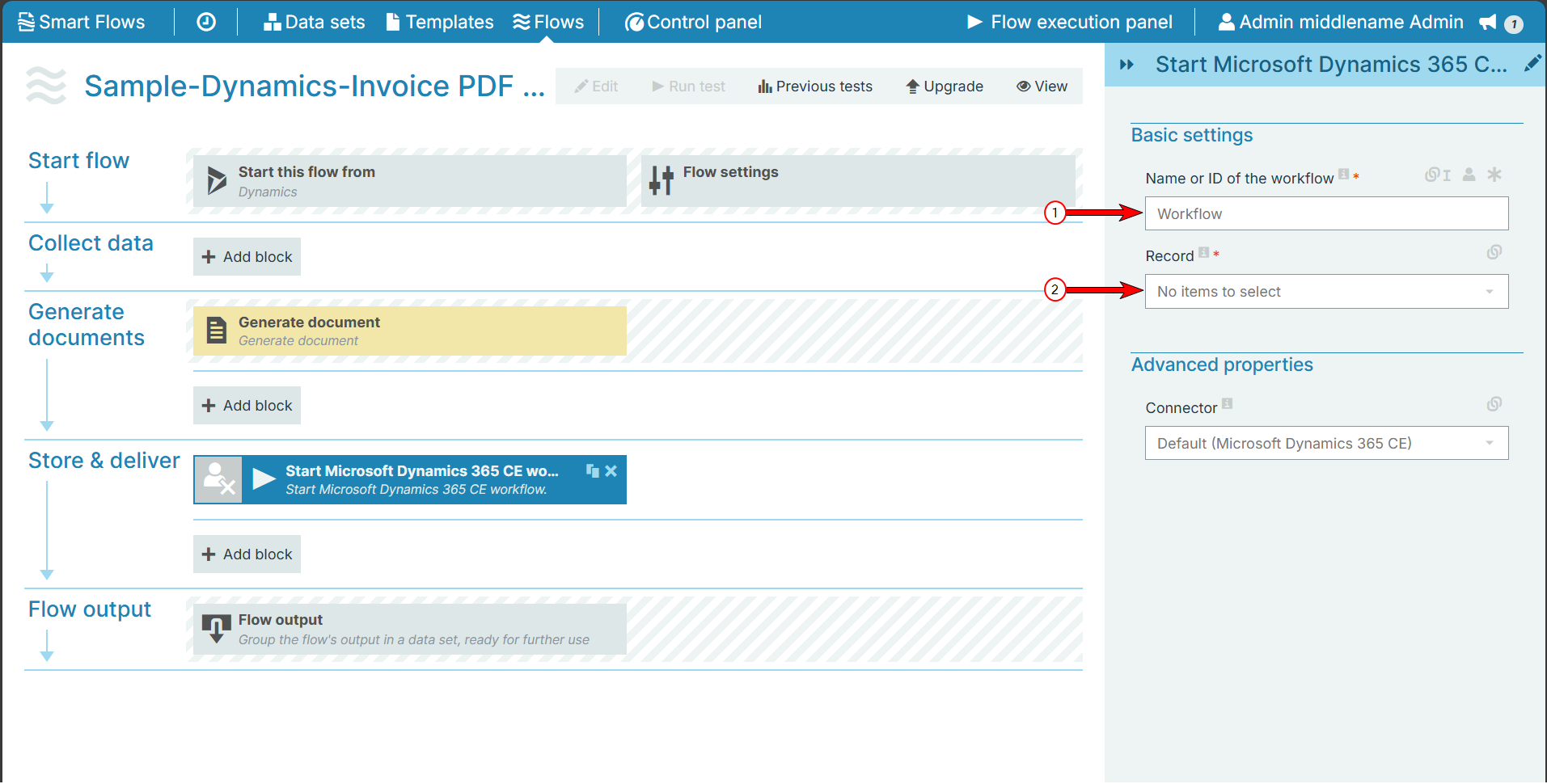
Task: Delete the Start Microsoft Dynamics 365 CE workflow block
Action: pos(611,470)
